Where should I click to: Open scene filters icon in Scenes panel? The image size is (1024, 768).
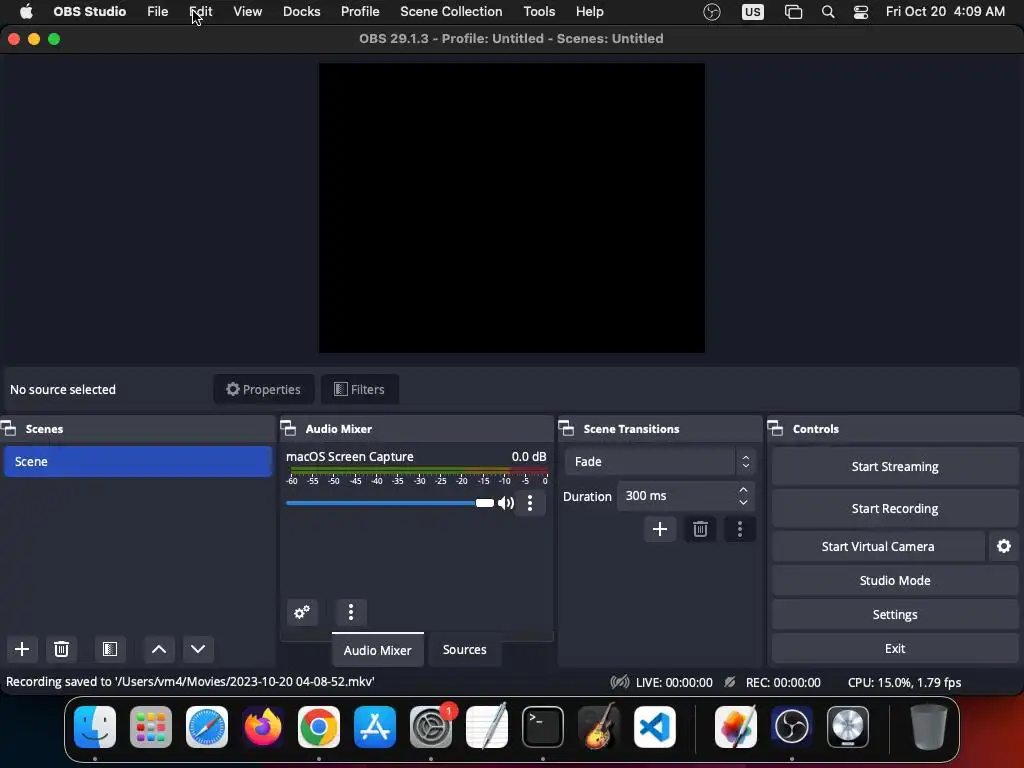[110, 649]
